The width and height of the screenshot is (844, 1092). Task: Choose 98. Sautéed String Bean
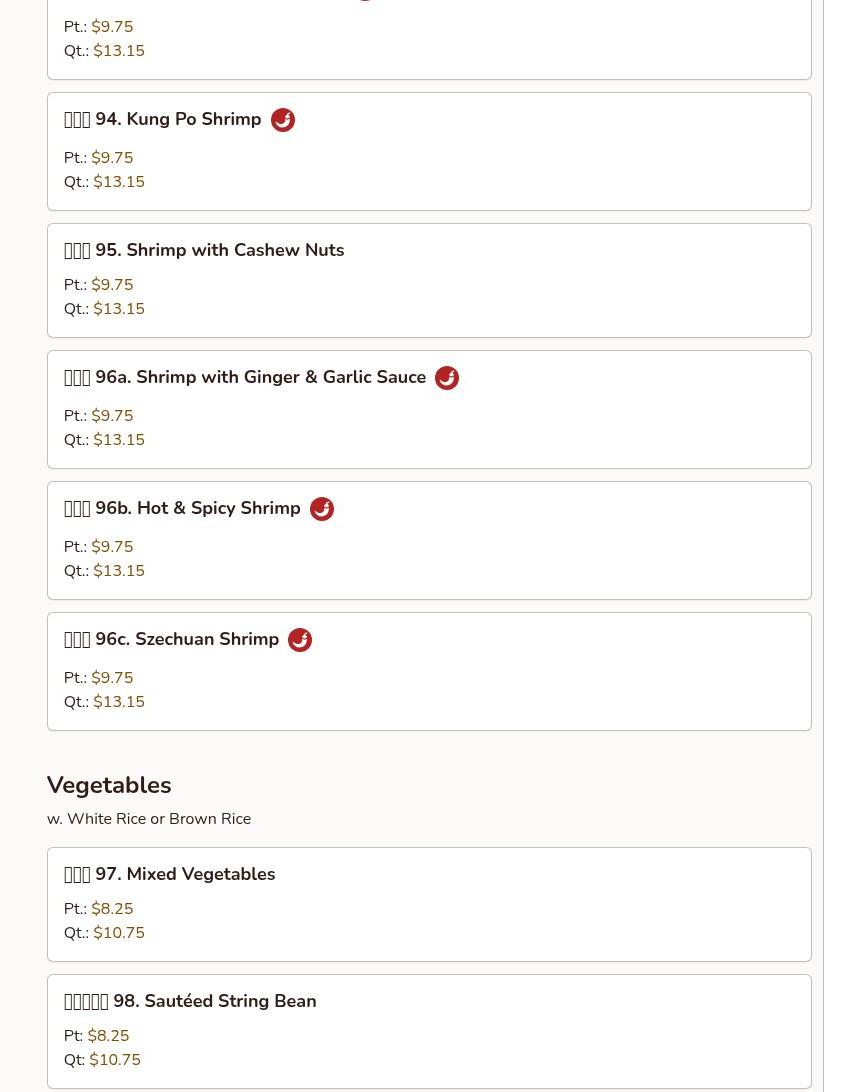point(429,1031)
